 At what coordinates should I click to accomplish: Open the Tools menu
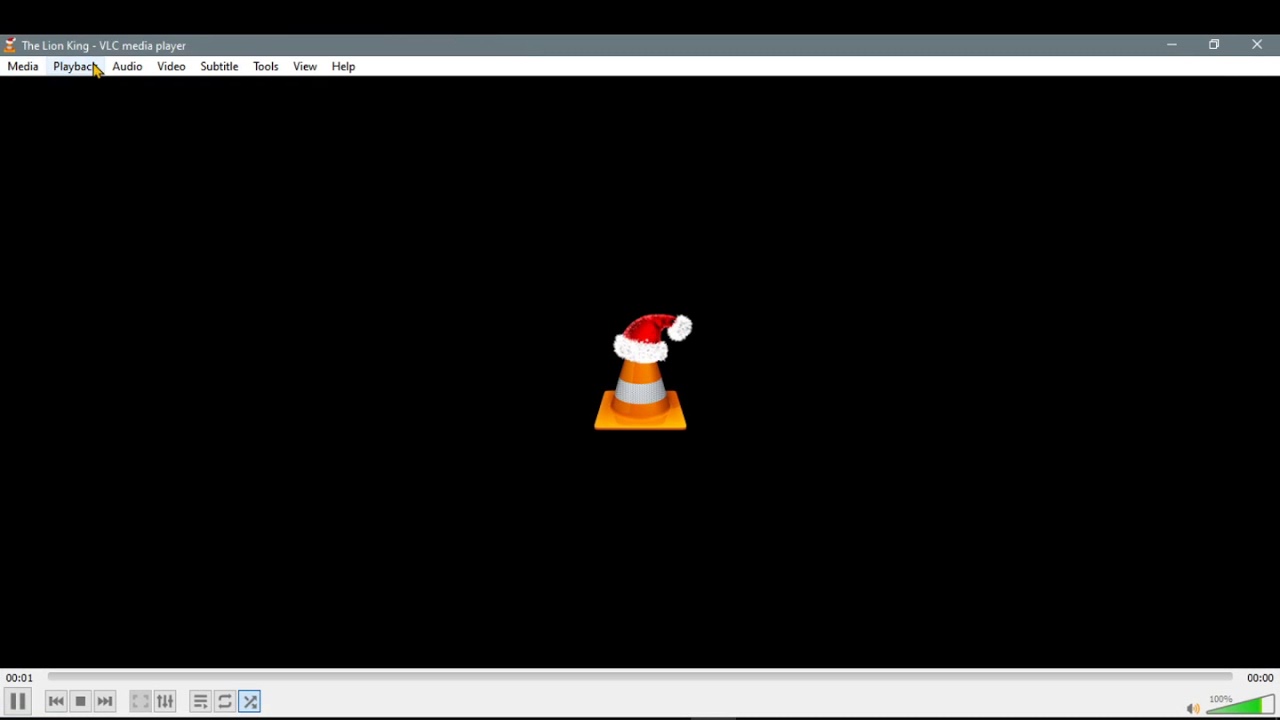click(x=266, y=67)
